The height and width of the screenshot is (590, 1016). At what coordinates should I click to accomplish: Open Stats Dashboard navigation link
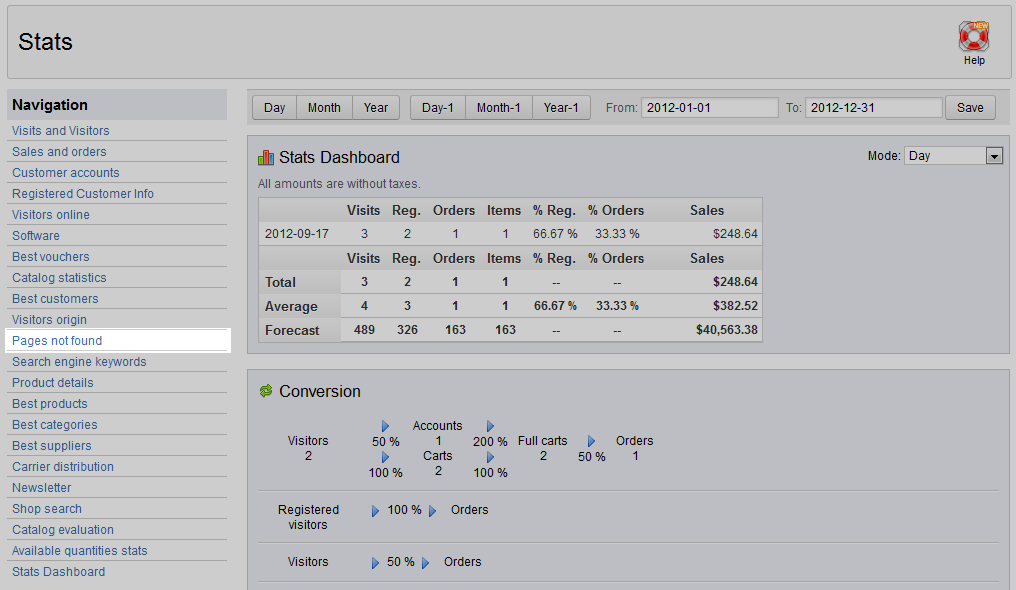[x=58, y=572]
